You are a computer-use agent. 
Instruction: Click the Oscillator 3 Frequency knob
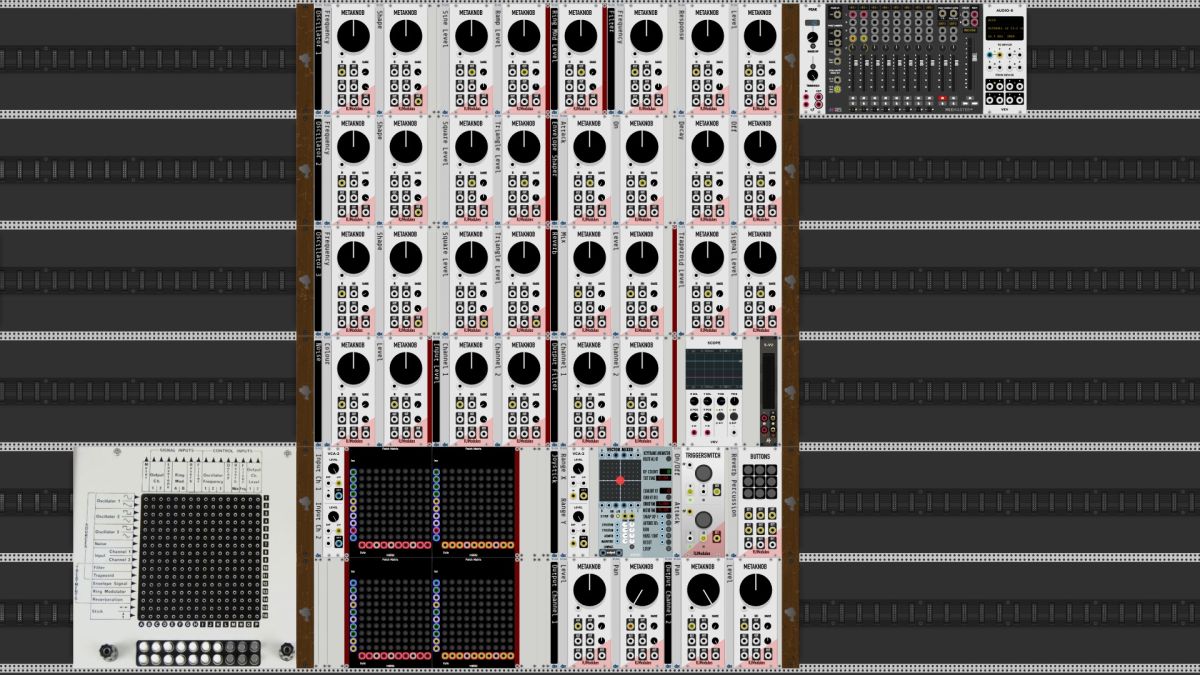352,258
